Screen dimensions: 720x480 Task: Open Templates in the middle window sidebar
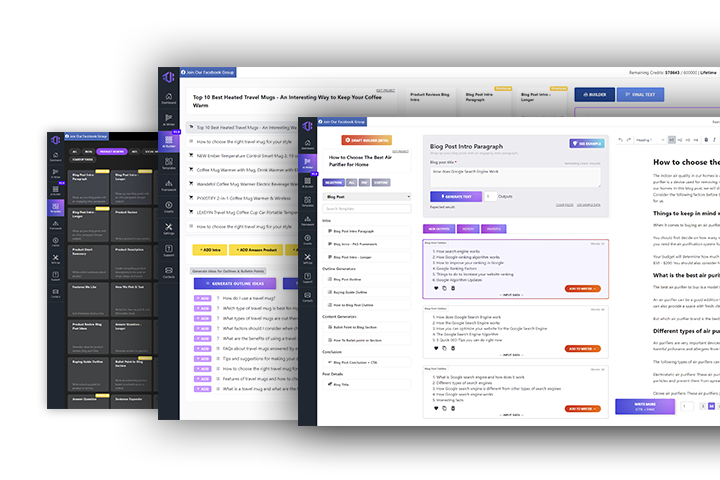point(169,163)
